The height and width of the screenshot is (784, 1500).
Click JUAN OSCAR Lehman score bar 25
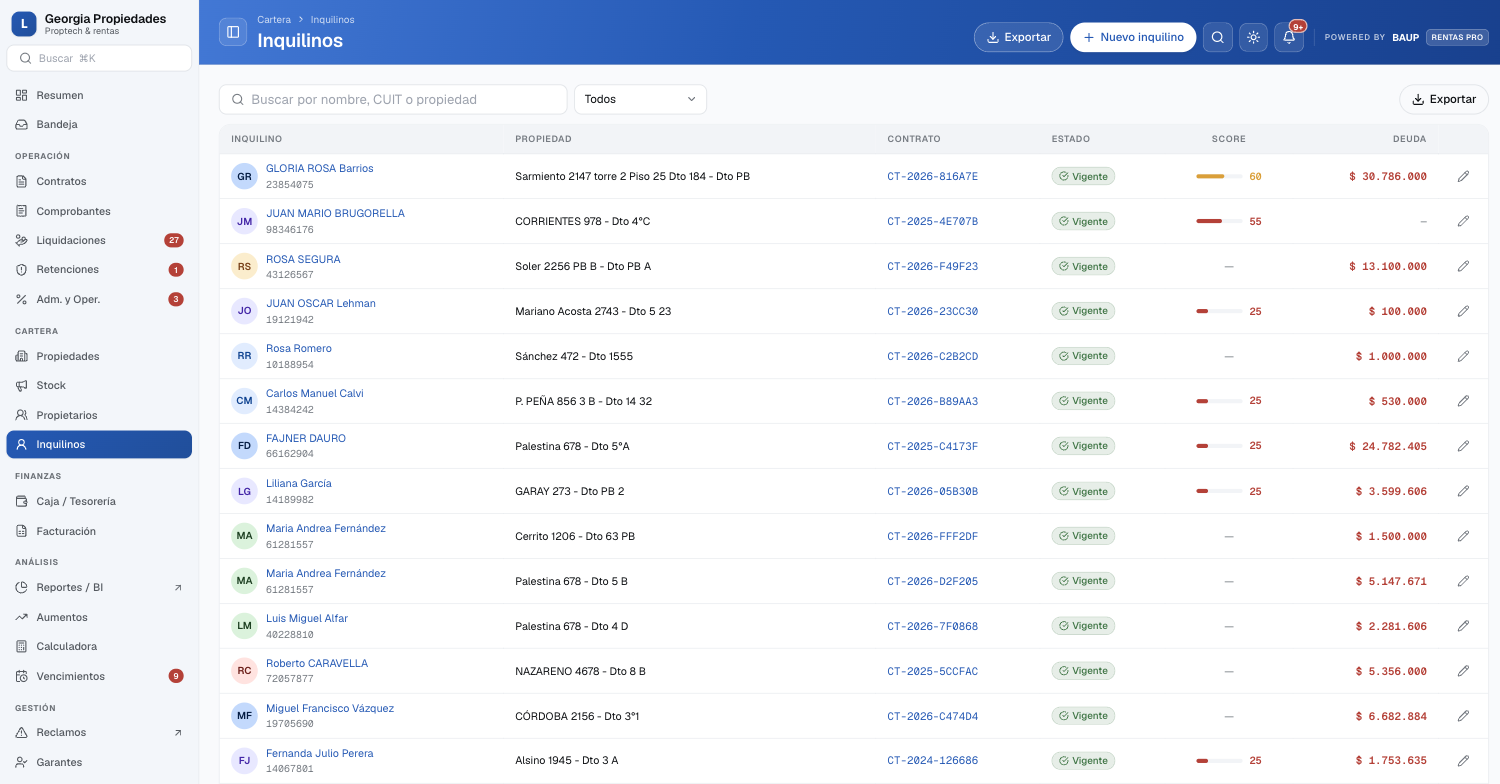pyautogui.click(x=1219, y=311)
